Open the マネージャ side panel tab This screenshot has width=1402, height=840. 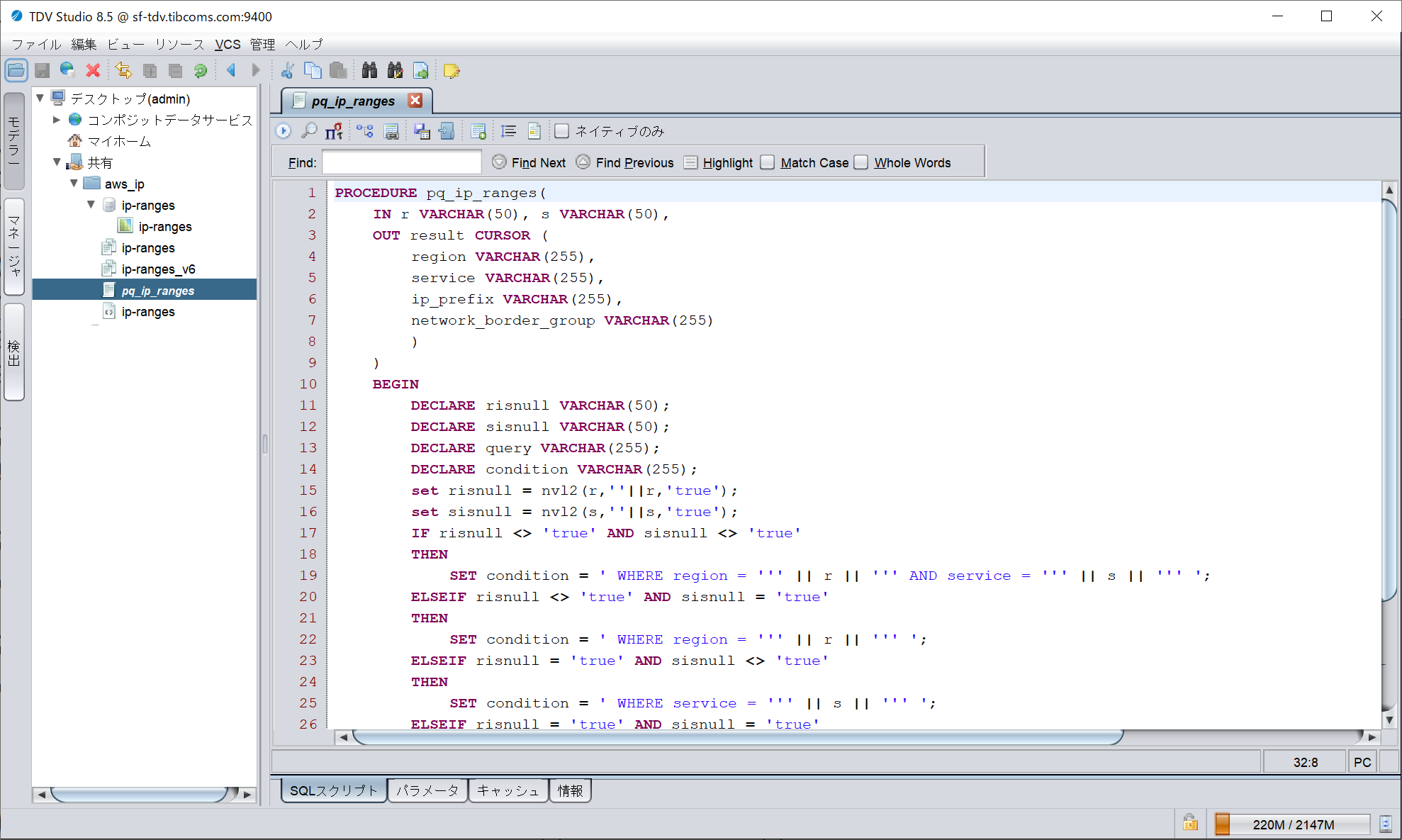[x=14, y=246]
